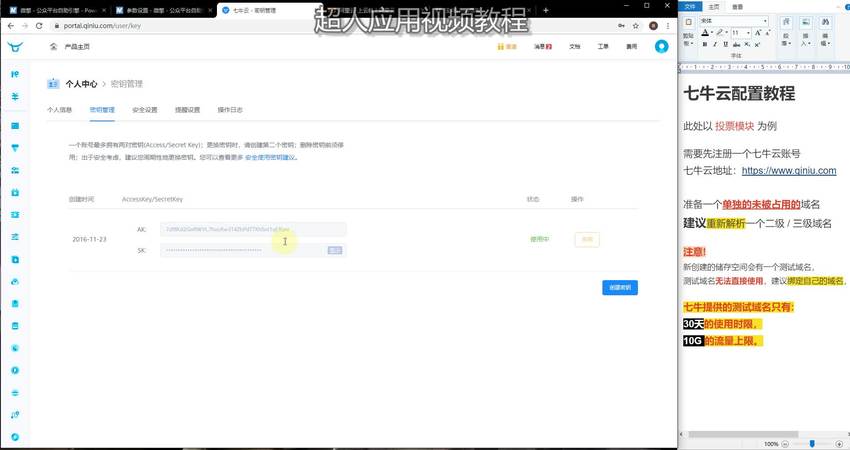850x450 pixels.
Task: Click the browser forward arrow
Action: 25,25
